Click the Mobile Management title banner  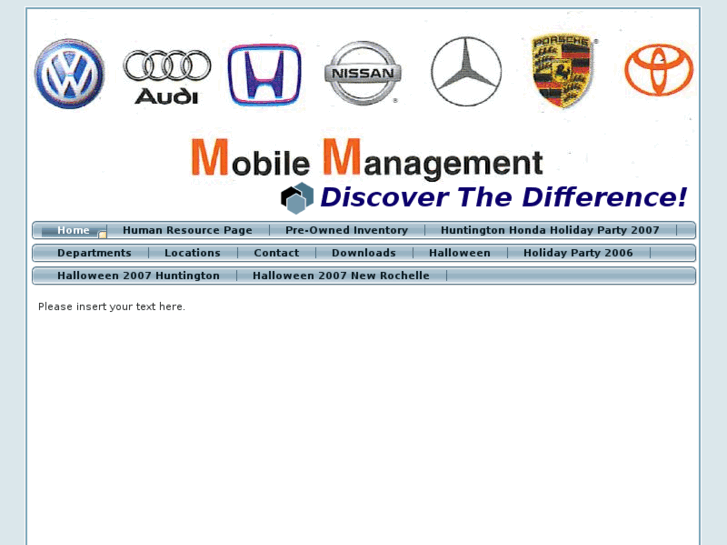(367, 159)
